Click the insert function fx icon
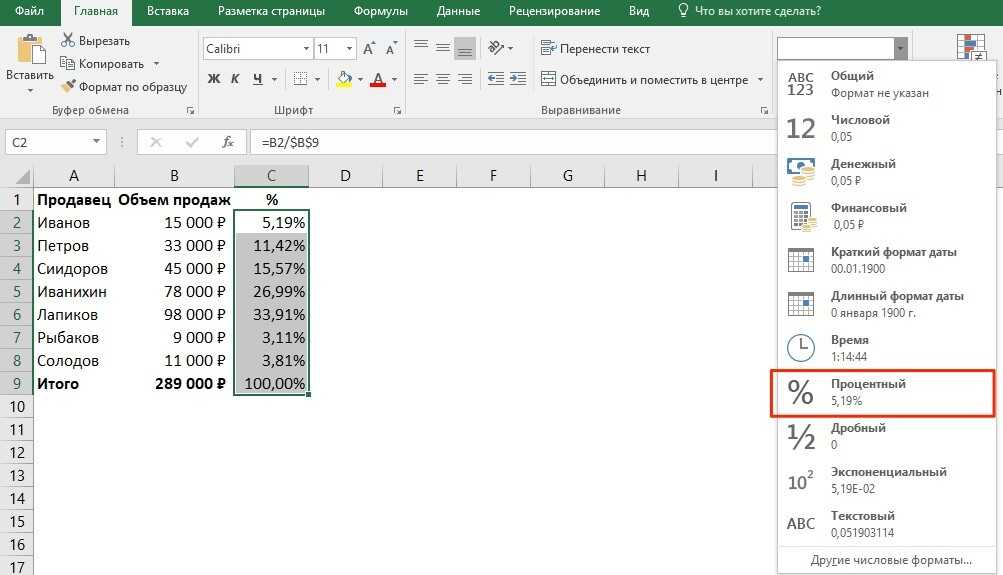Screen dimensions: 1003x575 tap(228, 142)
